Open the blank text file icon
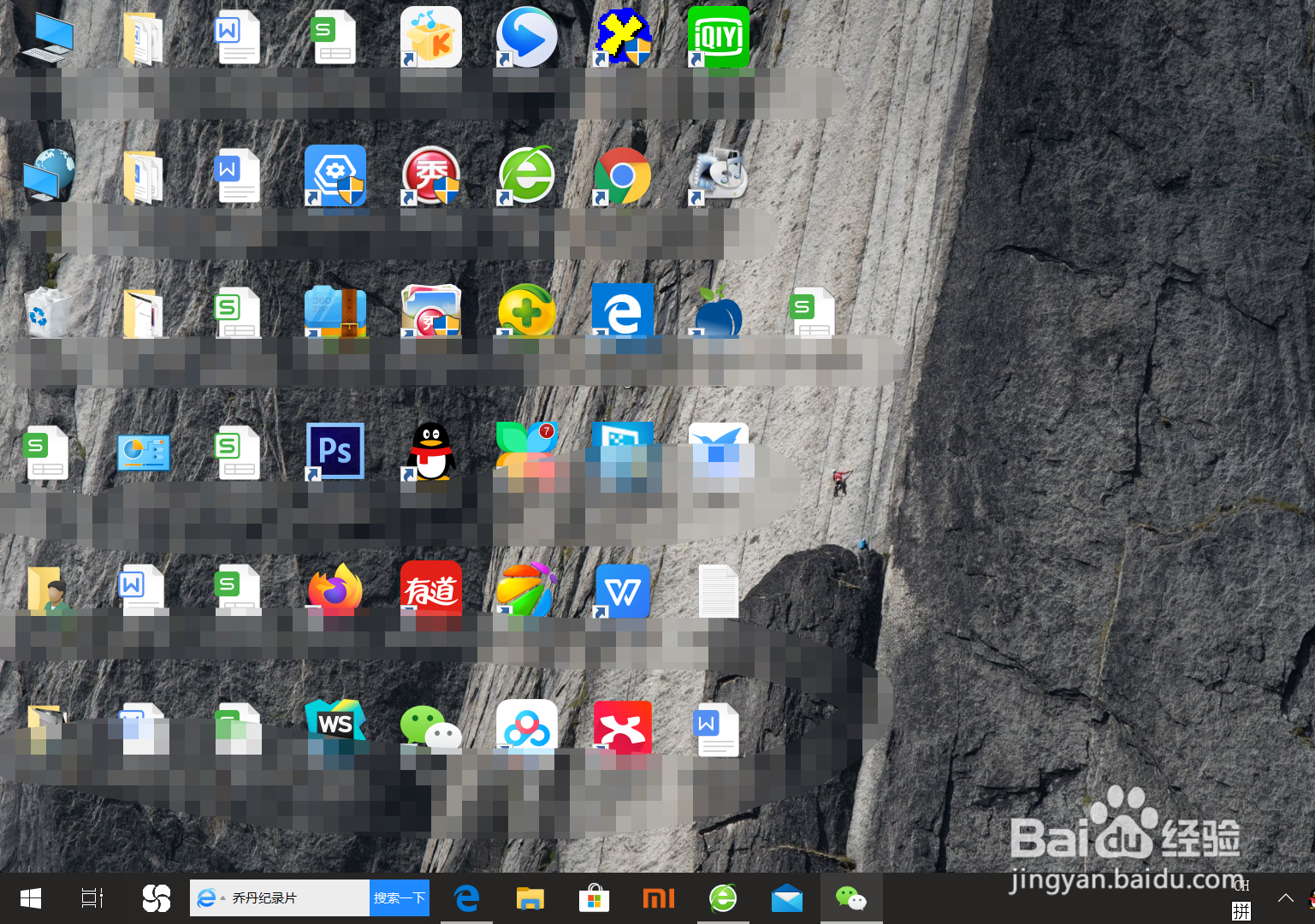Viewport: 1315px width, 924px height. point(719,590)
